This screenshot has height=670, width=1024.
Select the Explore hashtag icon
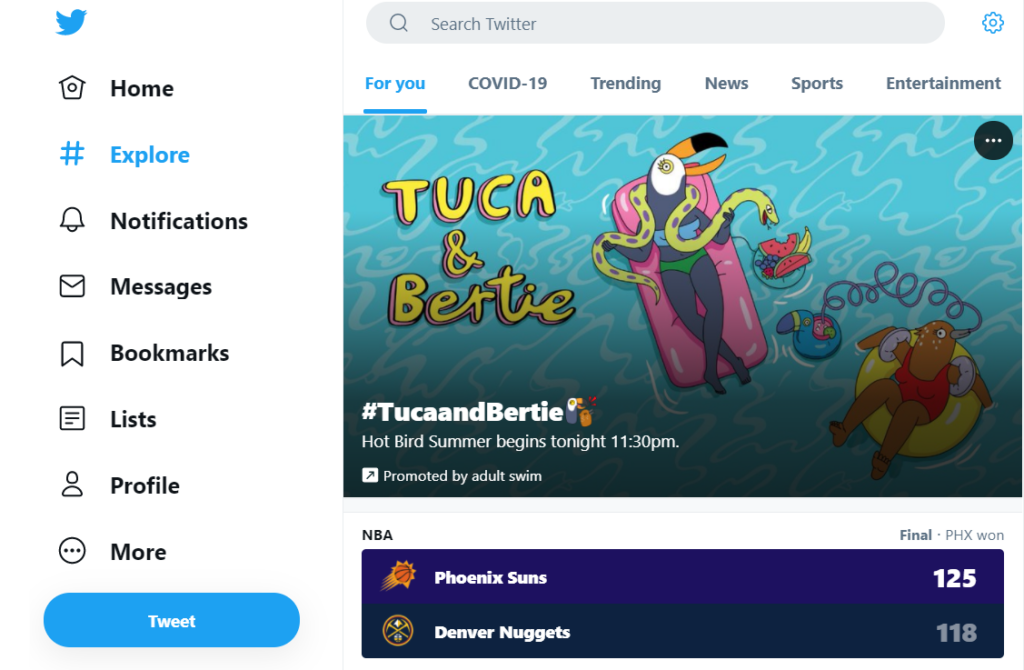pyautogui.click(x=72, y=154)
